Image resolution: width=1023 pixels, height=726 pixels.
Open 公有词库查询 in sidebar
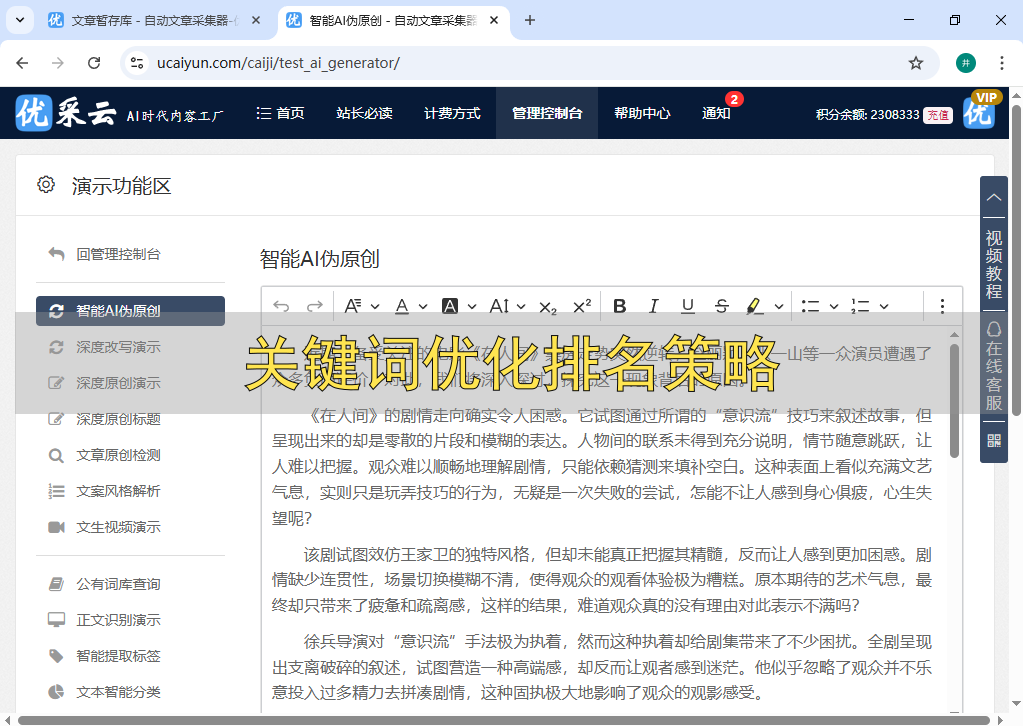click(117, 584)
